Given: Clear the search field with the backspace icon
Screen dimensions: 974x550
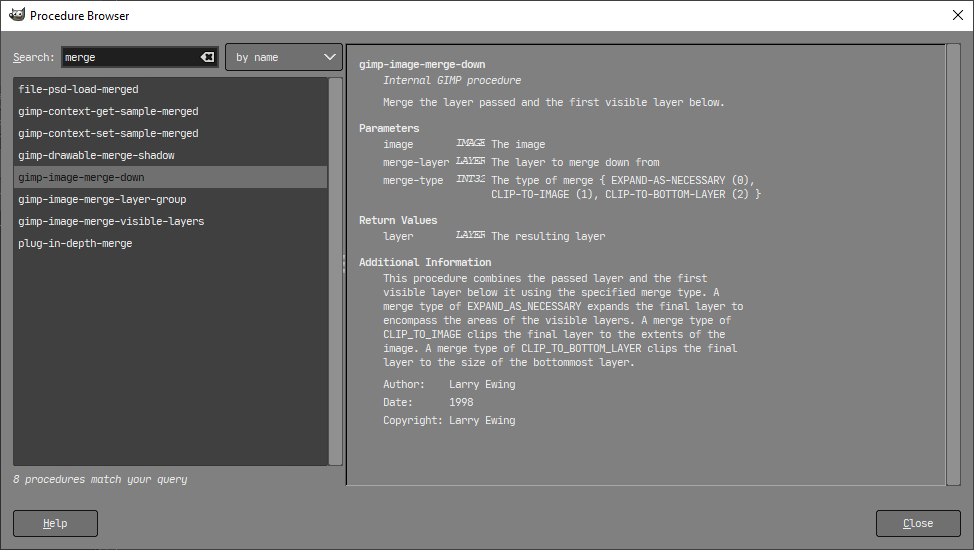Looking at the screenshot, I should coord(207,57).
